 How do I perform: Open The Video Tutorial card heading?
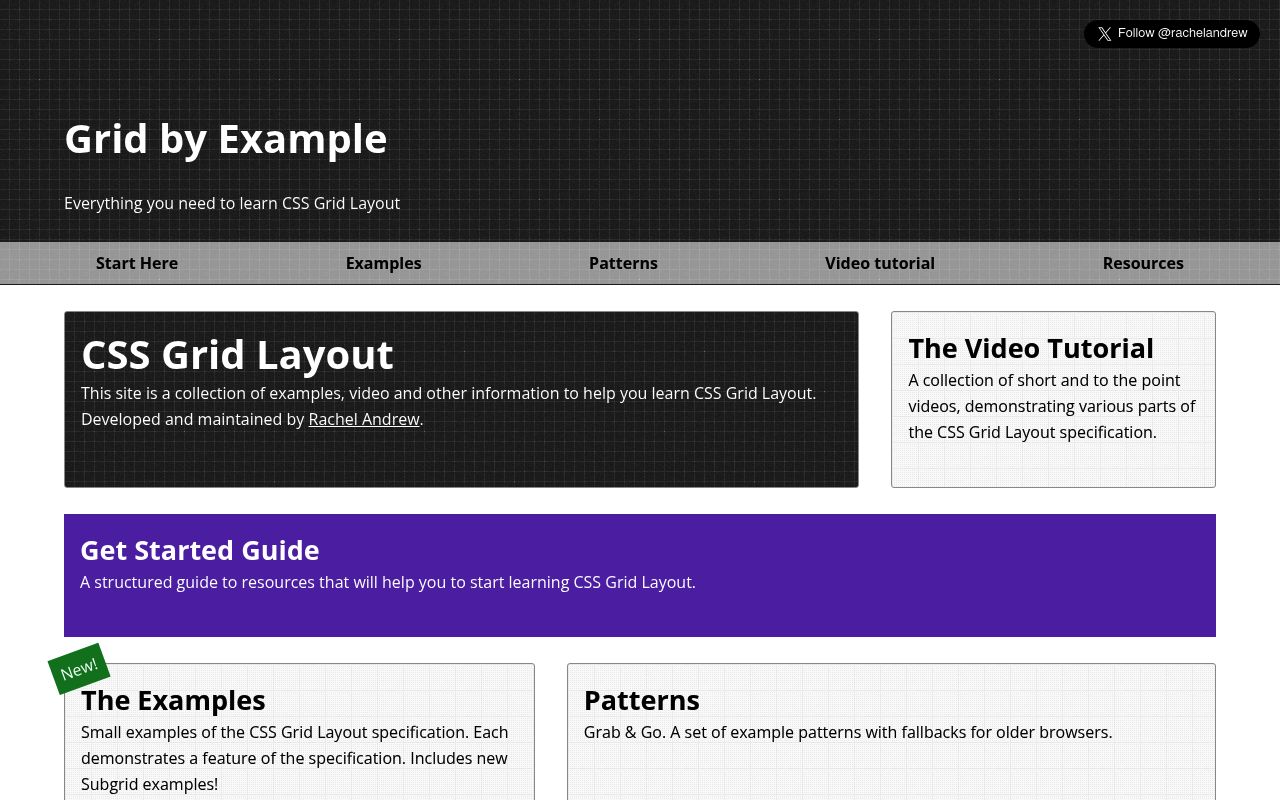coord(1030,348)
